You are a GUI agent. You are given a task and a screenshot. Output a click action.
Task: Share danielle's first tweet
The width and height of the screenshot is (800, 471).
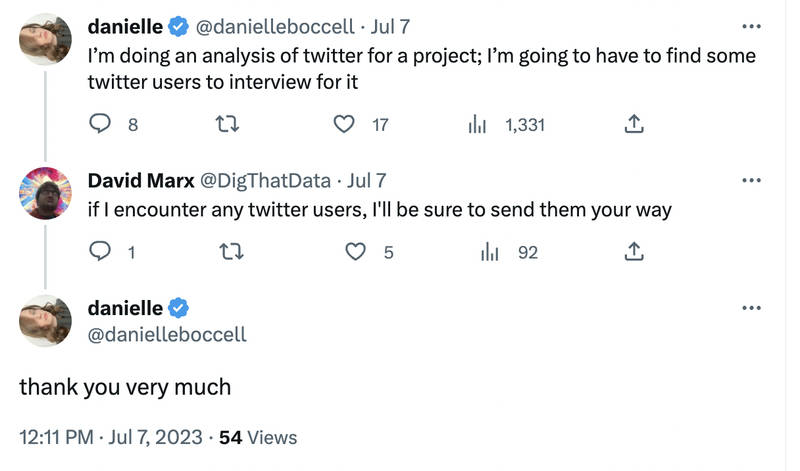pyautogui.click(x=634, y=124)
